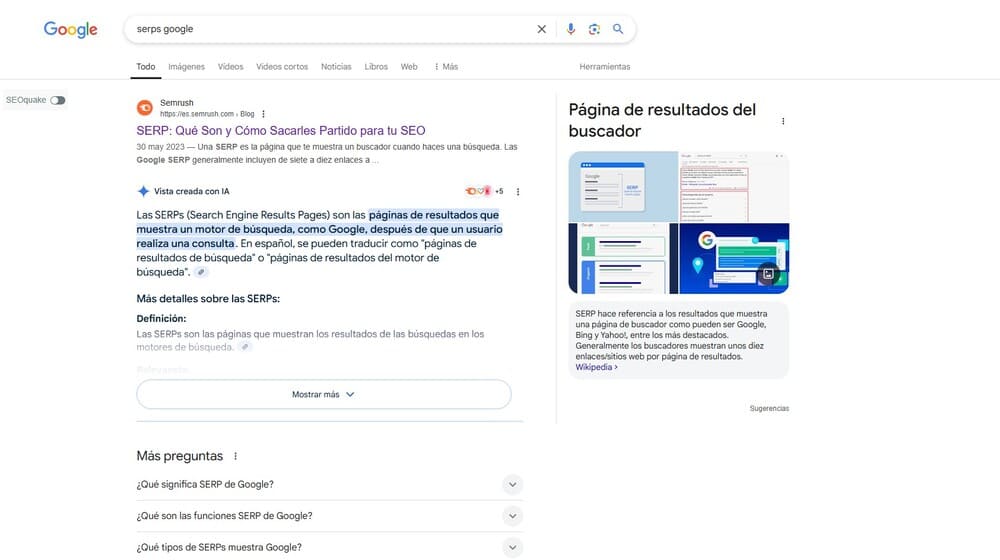Click the "Vista creada con IA" label
The width and height of the screenshot is (1000, 560).
(x=191, y=191)
